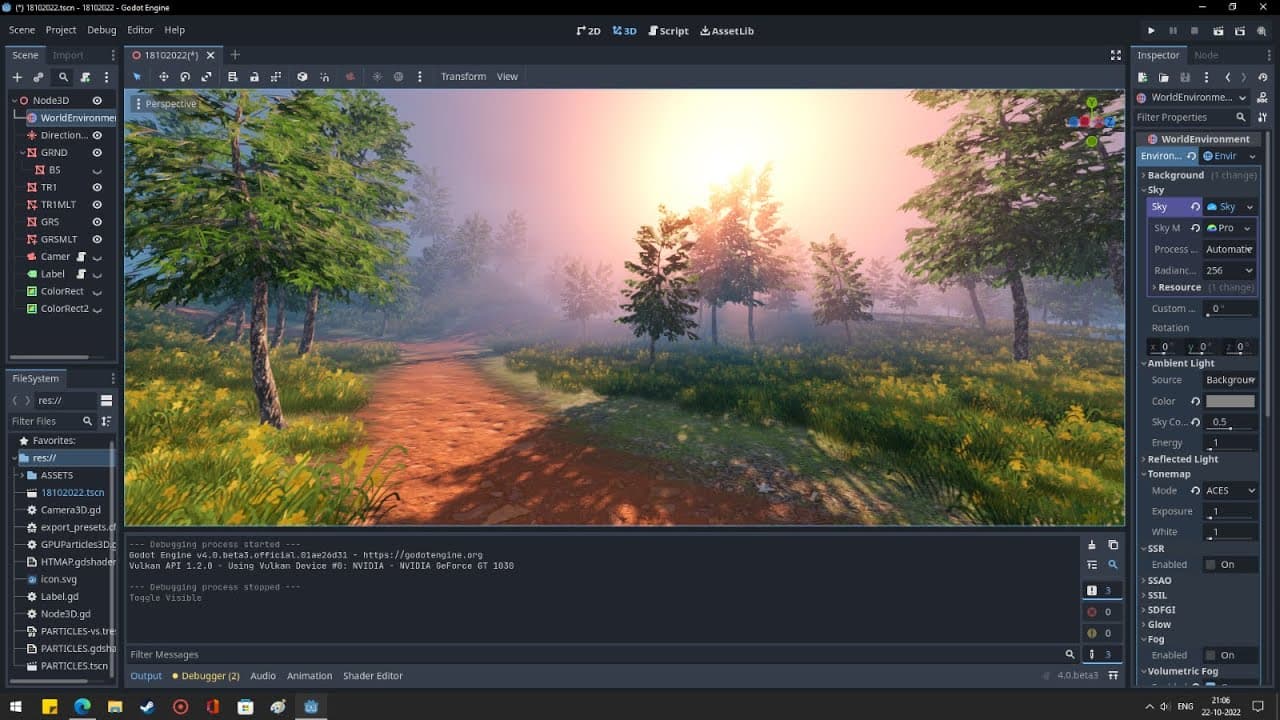Toggle the sun preview icon in toolbar
1280x720 pixels.
point(377,77)
